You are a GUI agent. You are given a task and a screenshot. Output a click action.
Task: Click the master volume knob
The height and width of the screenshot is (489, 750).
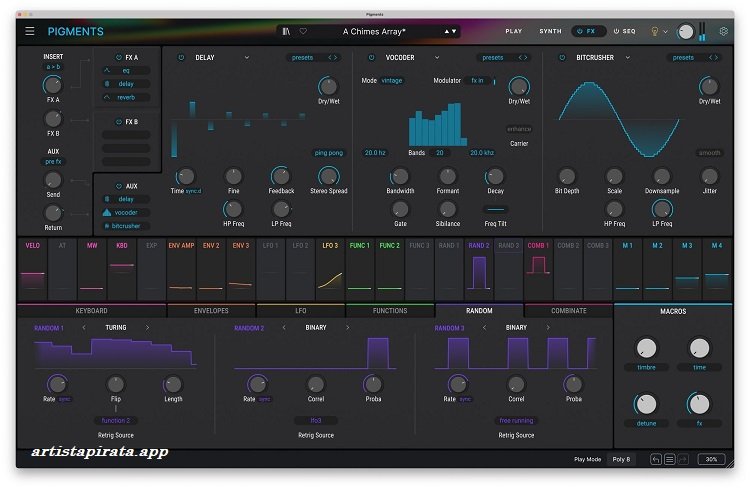pyautogui.click(x=685, y=32)
